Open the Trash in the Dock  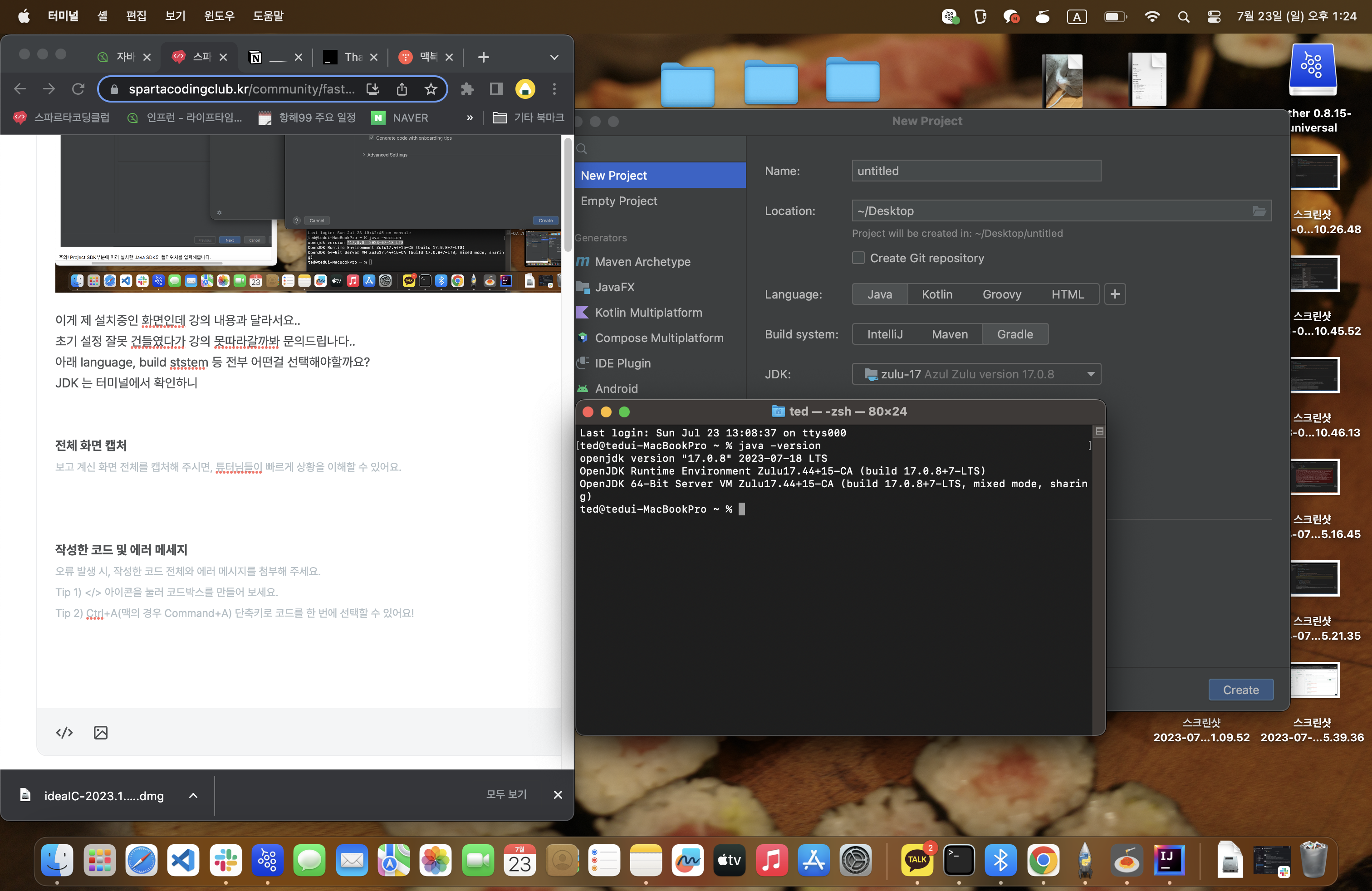point(1314,860)
